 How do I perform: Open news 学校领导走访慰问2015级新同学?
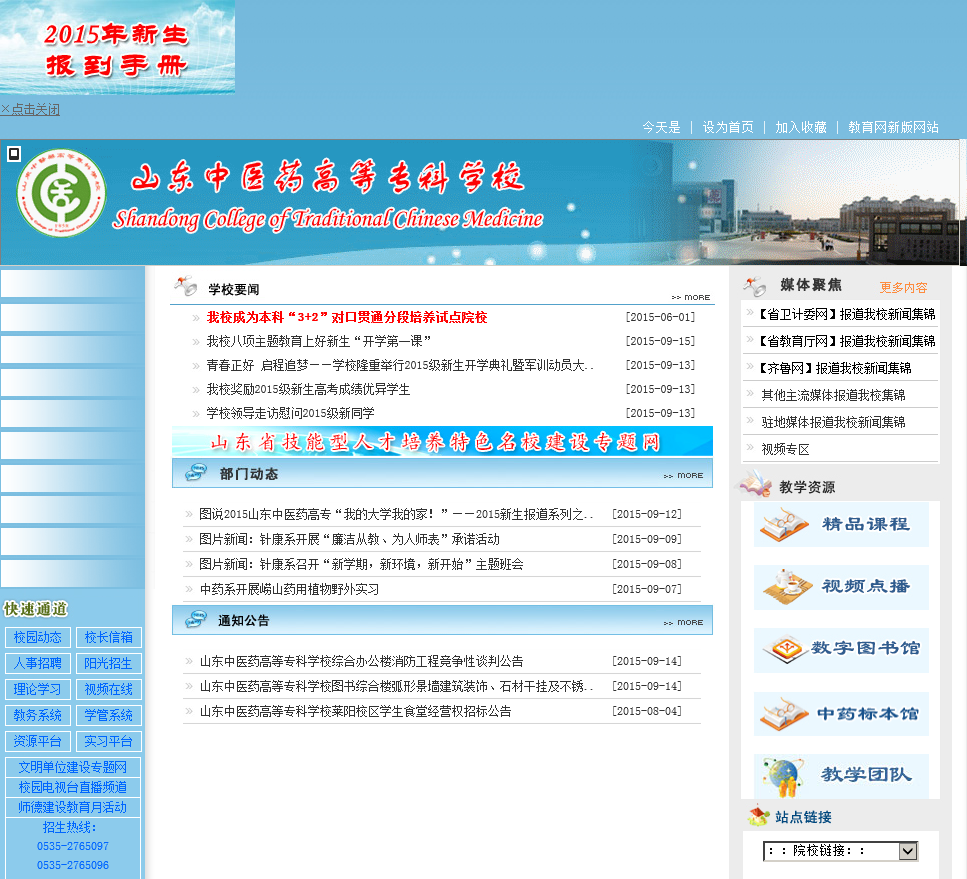coord(290,413)
